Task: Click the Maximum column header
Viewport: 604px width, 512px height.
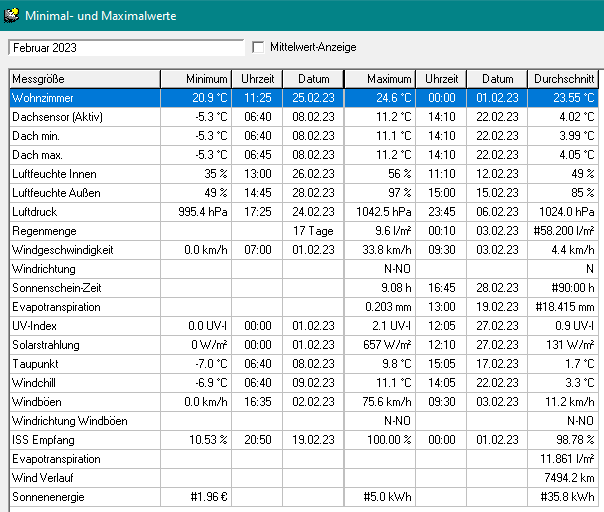Action: [x=379, y=79]
